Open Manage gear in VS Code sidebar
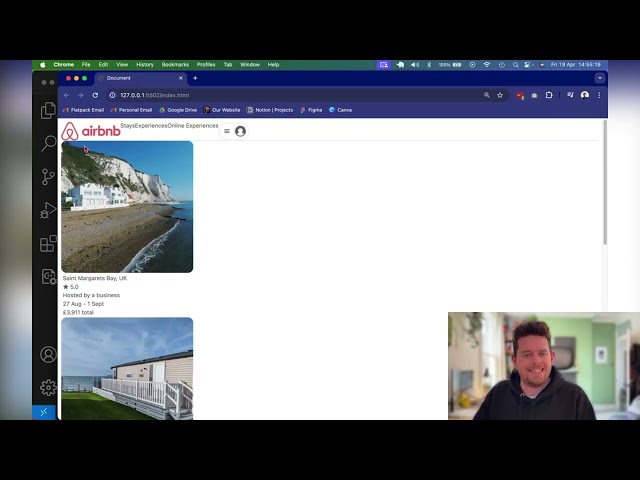The image size is (640, 480). point(48,387)
